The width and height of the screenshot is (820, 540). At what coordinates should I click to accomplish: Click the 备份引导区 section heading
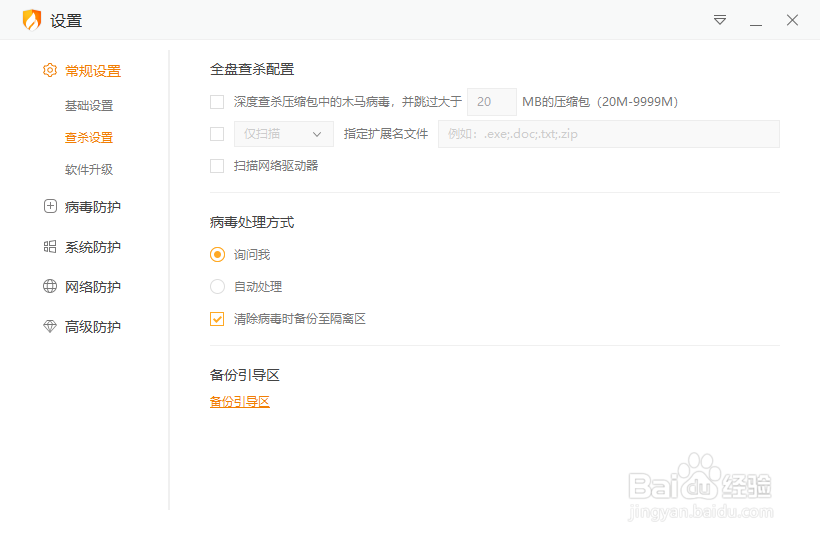[245, 375]
